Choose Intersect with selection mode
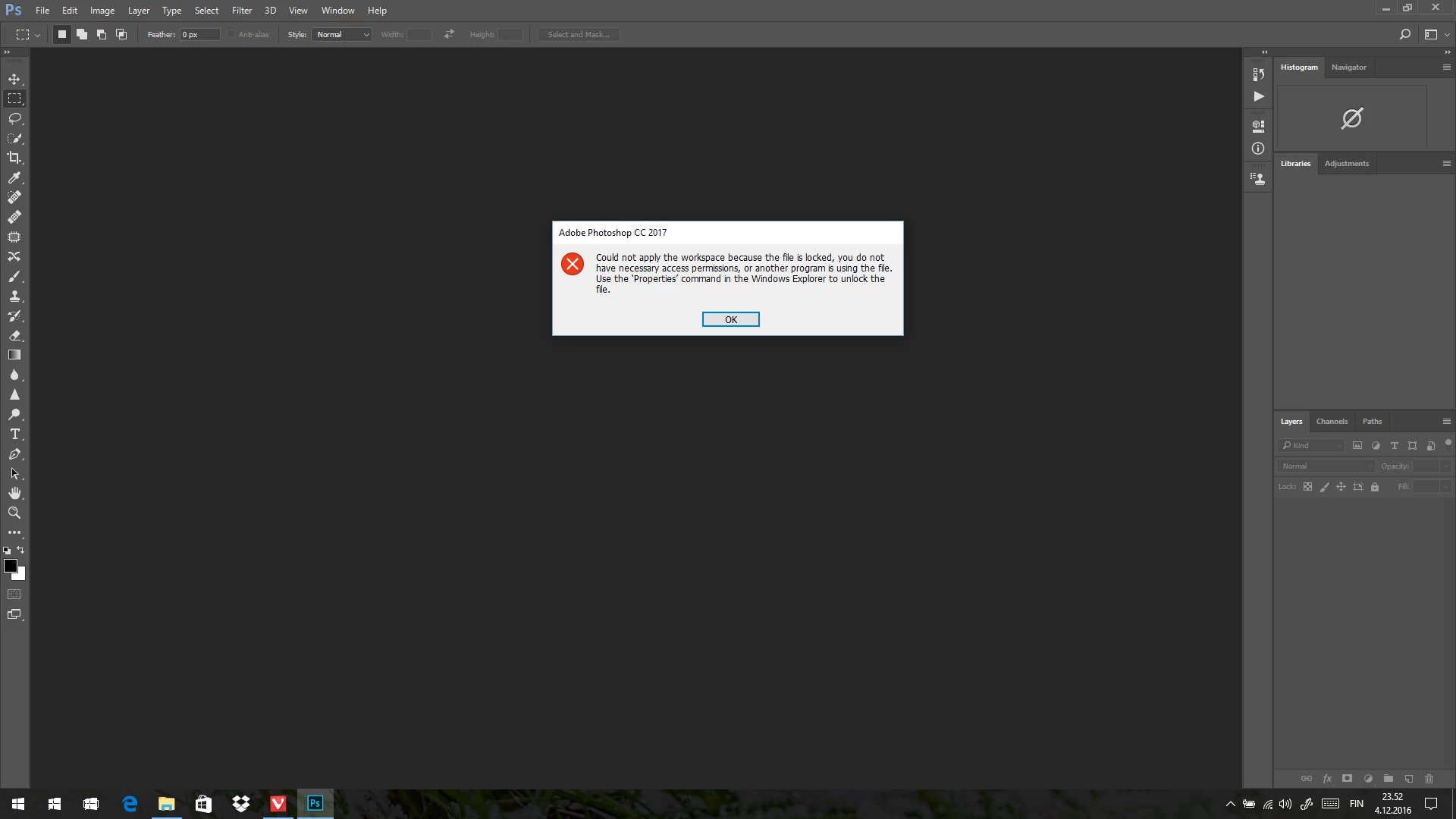The image size is (1456, 819). 121,34
